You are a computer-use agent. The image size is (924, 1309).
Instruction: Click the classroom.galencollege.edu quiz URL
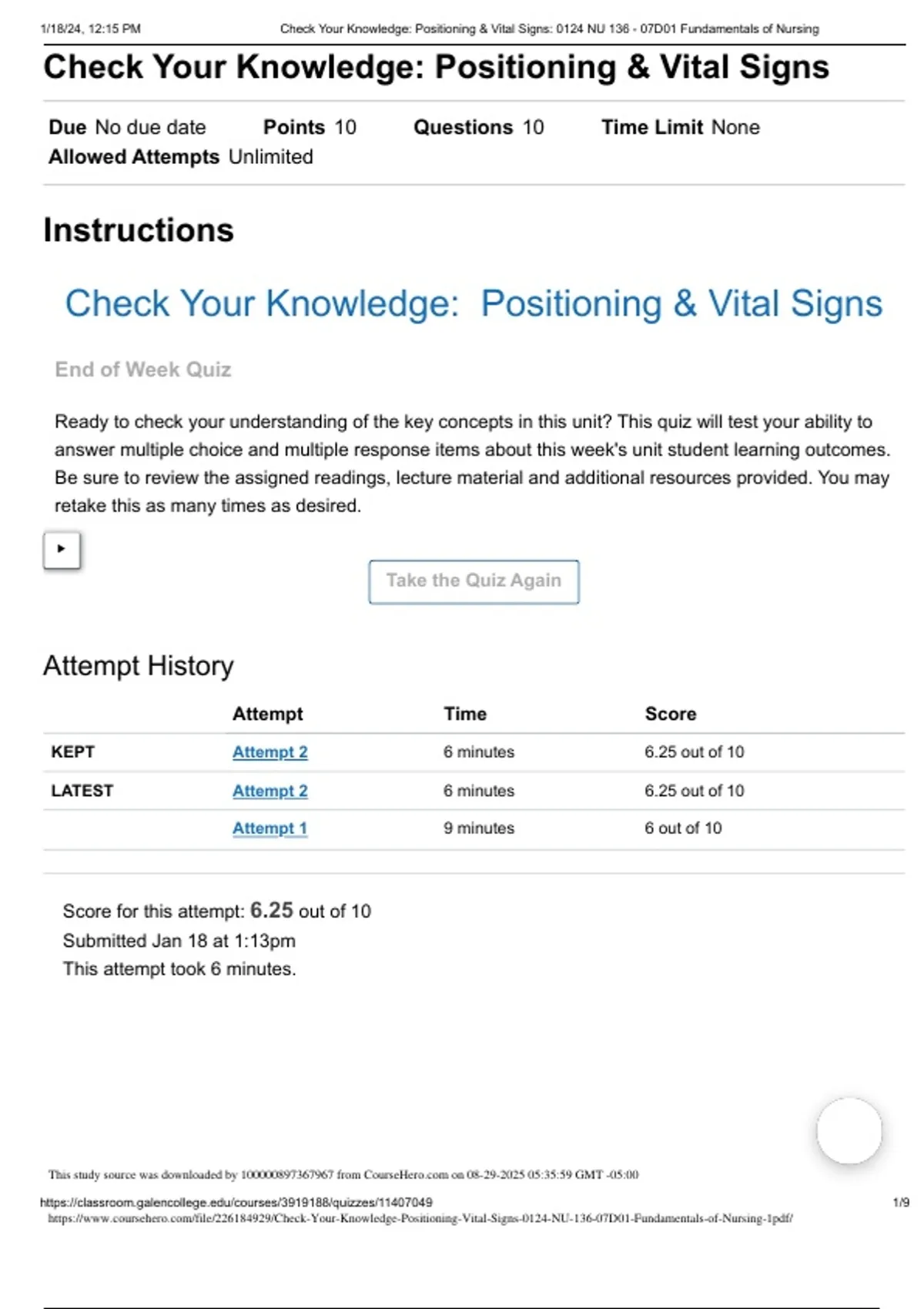pyautogui.click(x=236, y=1202)
